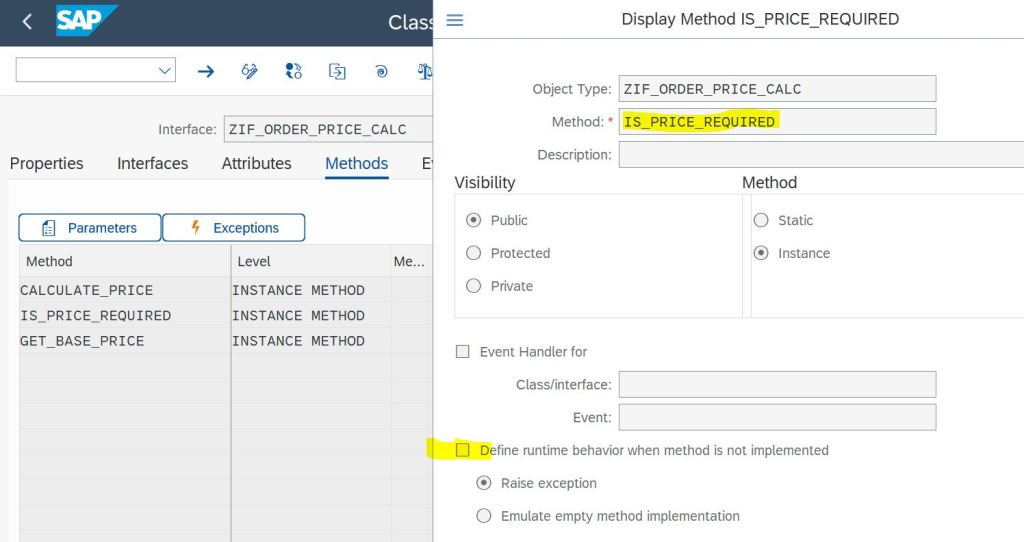The image size is (1024, 542).
Task: Click the back arrow in SAP header
Action: 27,21
